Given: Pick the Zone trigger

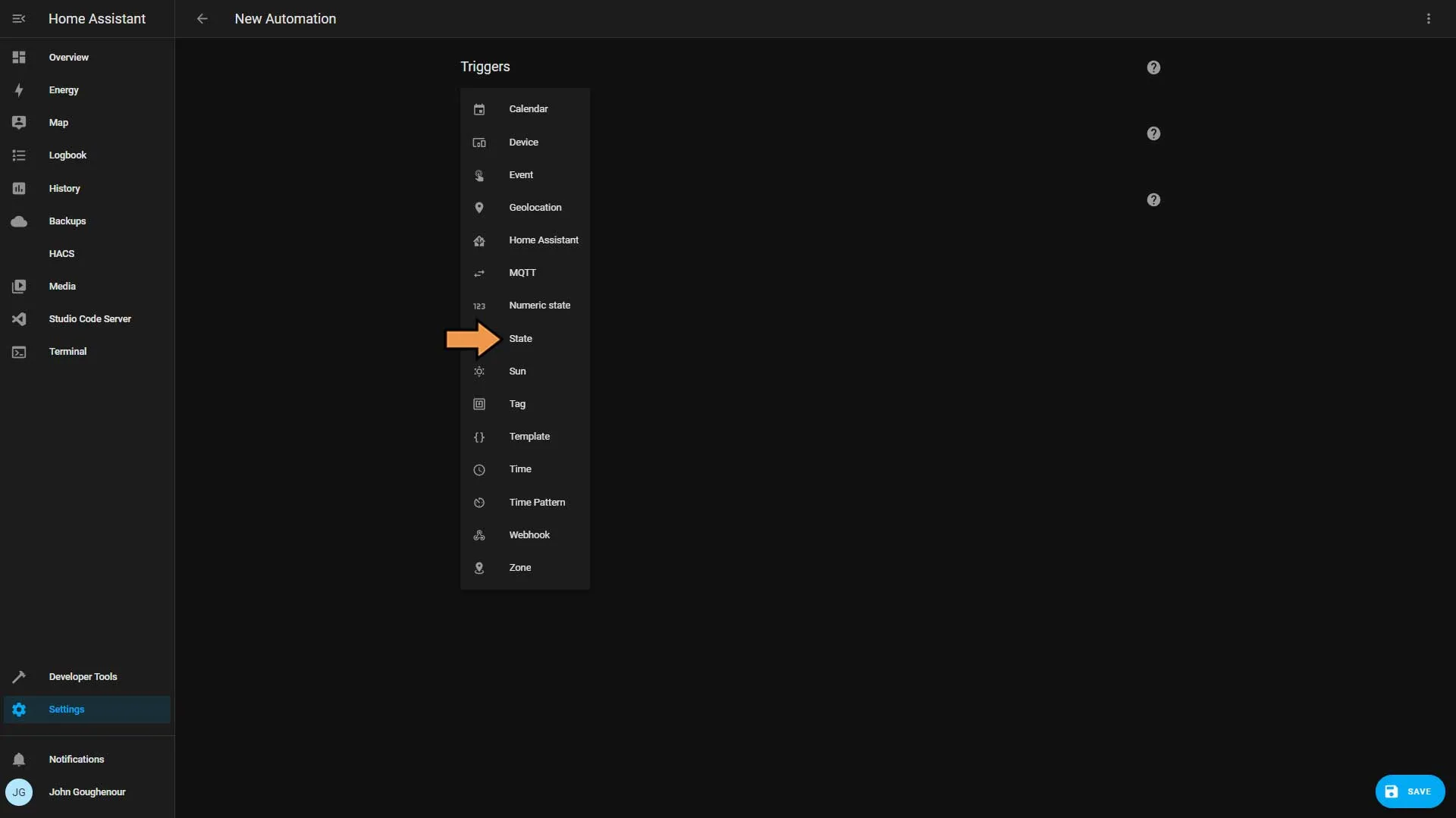Looking at the screenshot, I should point(525,568).
